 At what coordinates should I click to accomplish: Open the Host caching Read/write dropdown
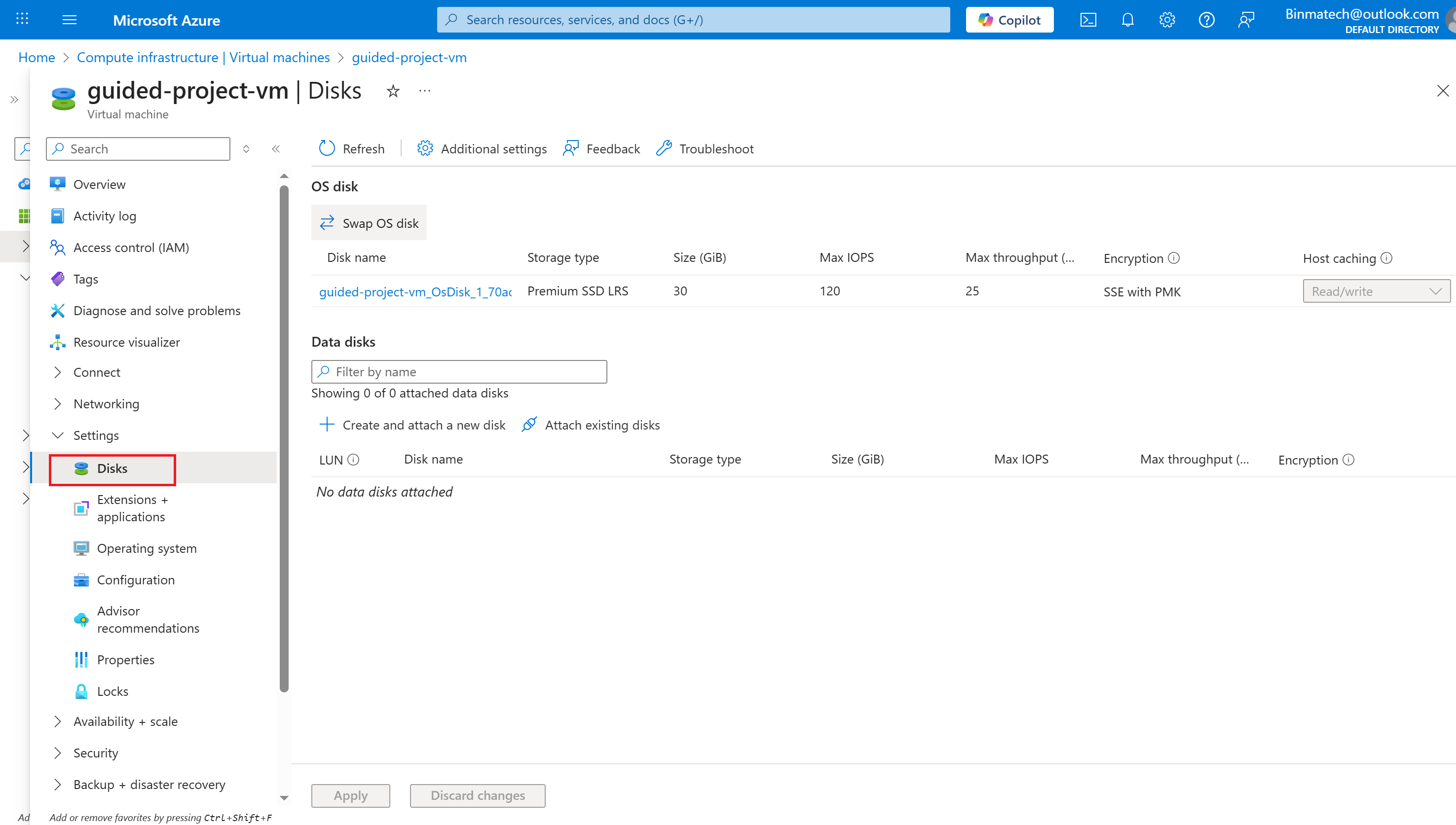click(1376, 291)
